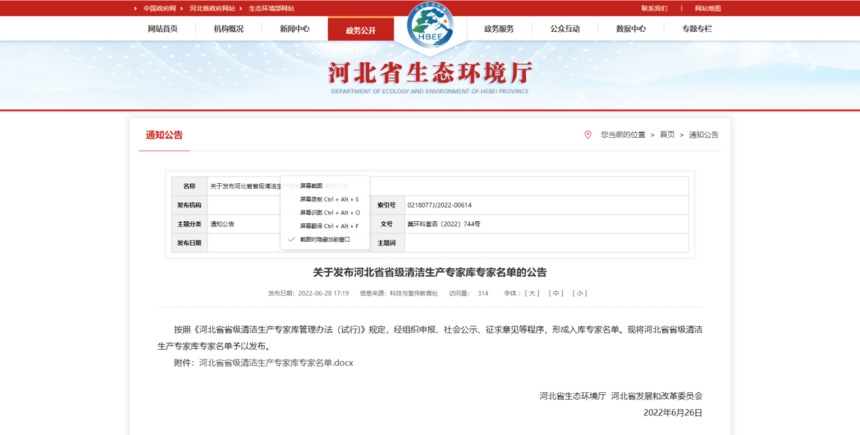Download 河北省省级清洁生产专家库专家名单.docx attachment

pyautogui.click(x=276, y=363)
